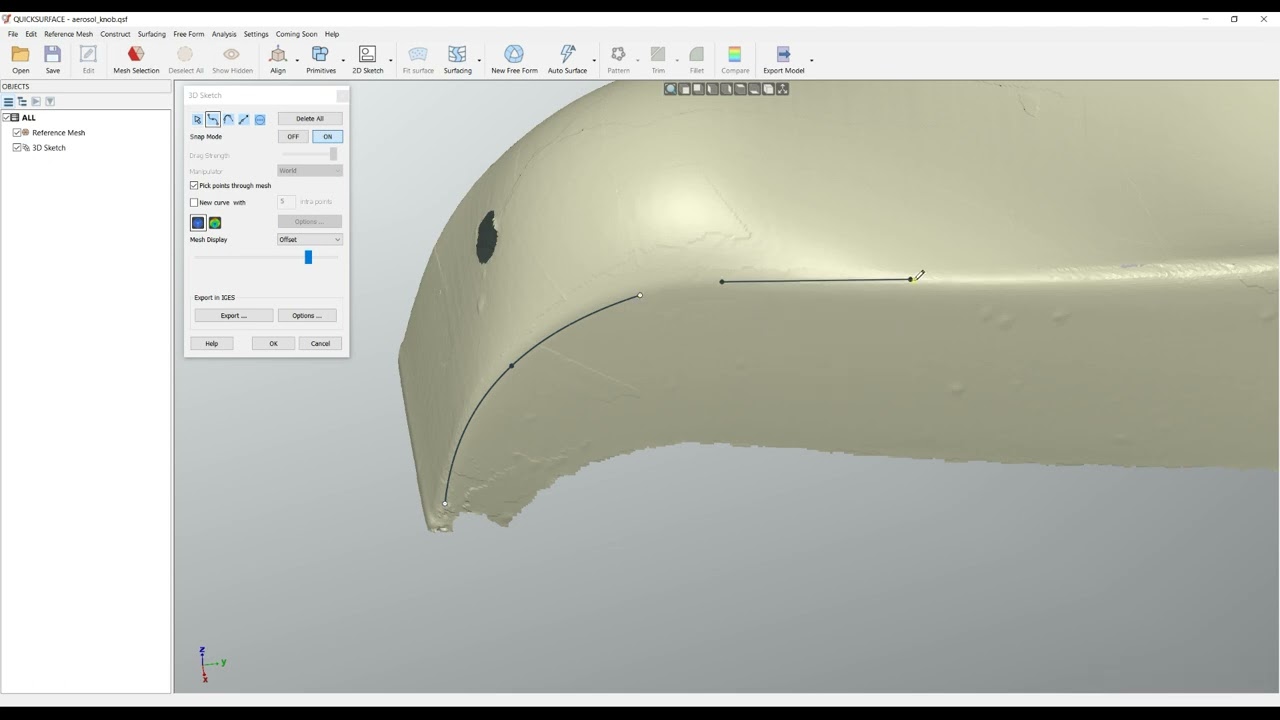
Task: Click the Export ... button under IGES
Action: pos(234,316)
